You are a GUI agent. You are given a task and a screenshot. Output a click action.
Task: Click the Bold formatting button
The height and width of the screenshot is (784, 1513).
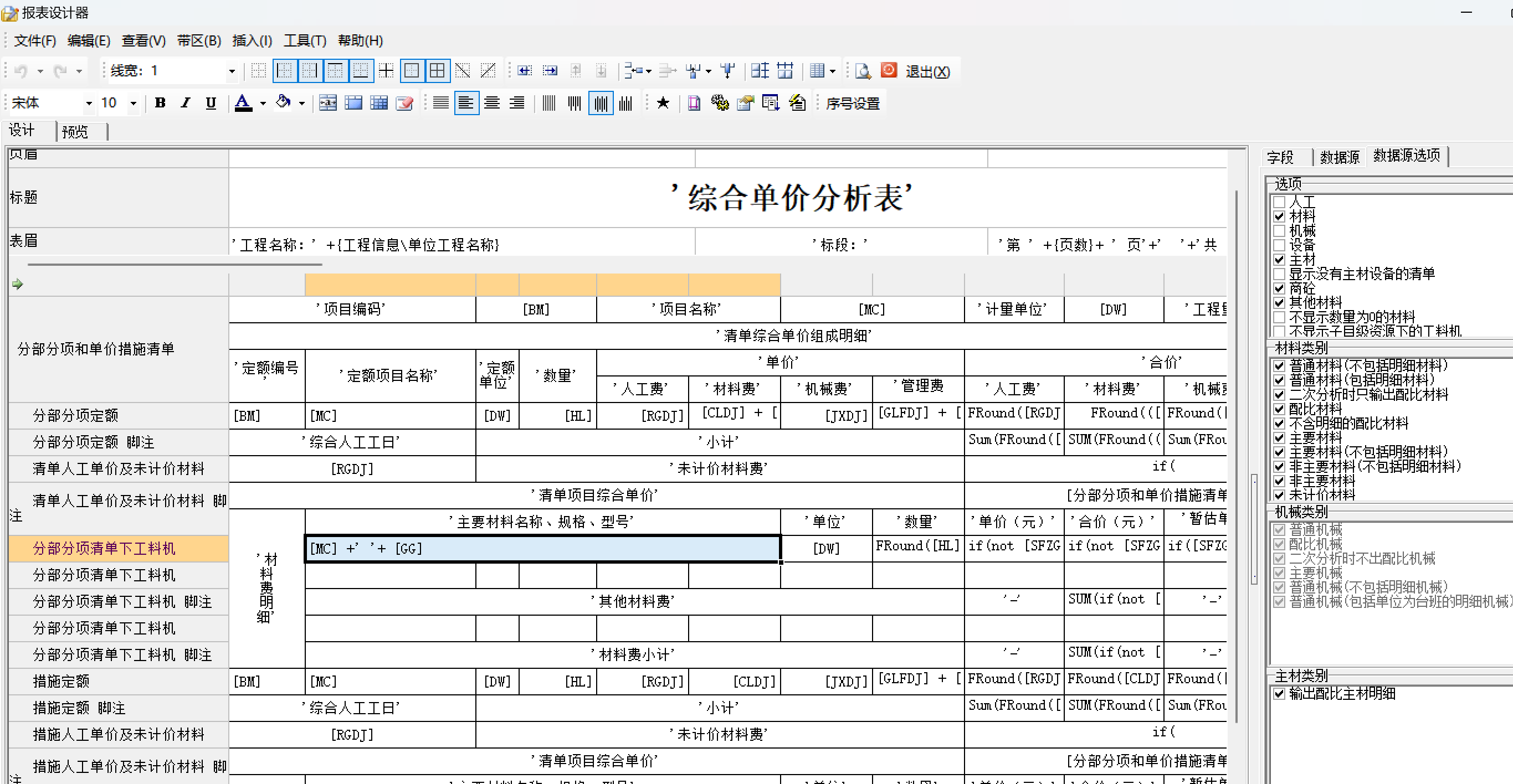(160, 104)
